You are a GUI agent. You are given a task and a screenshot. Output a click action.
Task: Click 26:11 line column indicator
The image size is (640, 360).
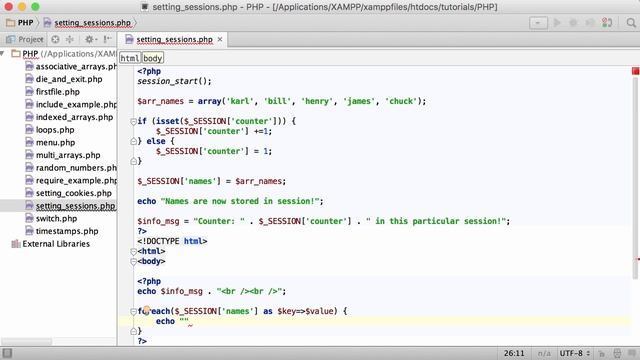point(514,353)
